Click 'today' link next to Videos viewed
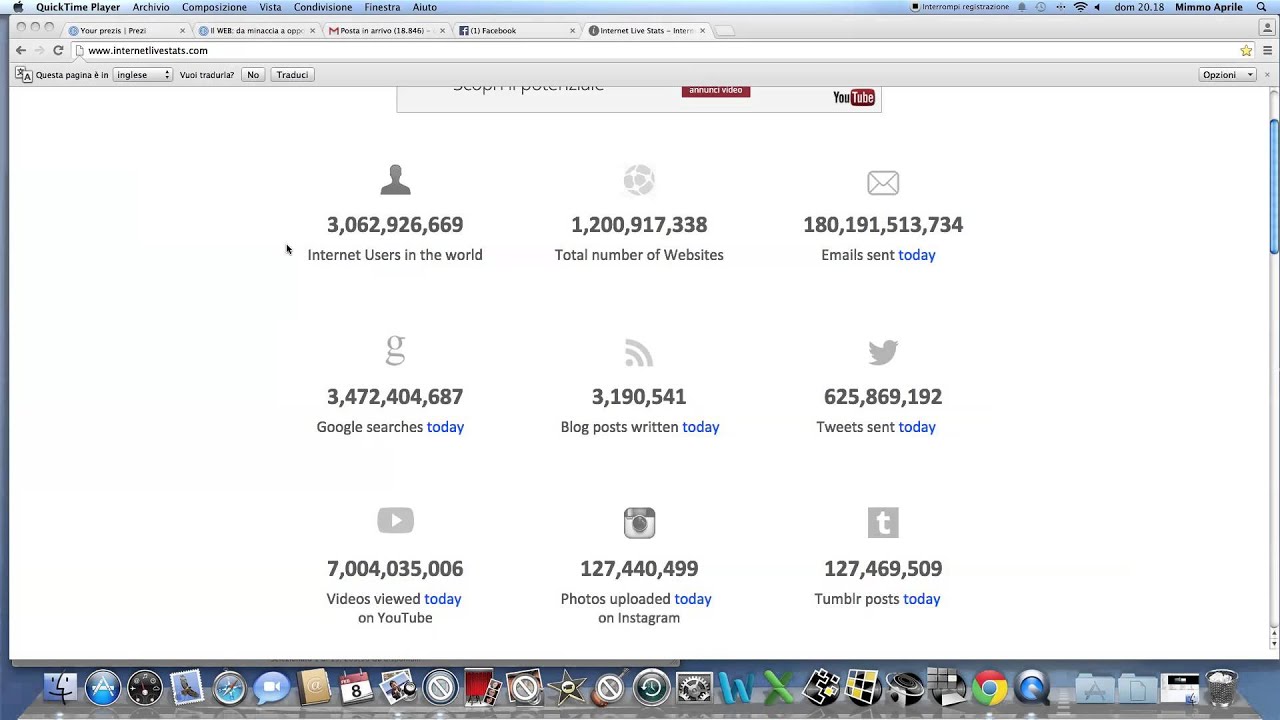 tap(442, 599)
